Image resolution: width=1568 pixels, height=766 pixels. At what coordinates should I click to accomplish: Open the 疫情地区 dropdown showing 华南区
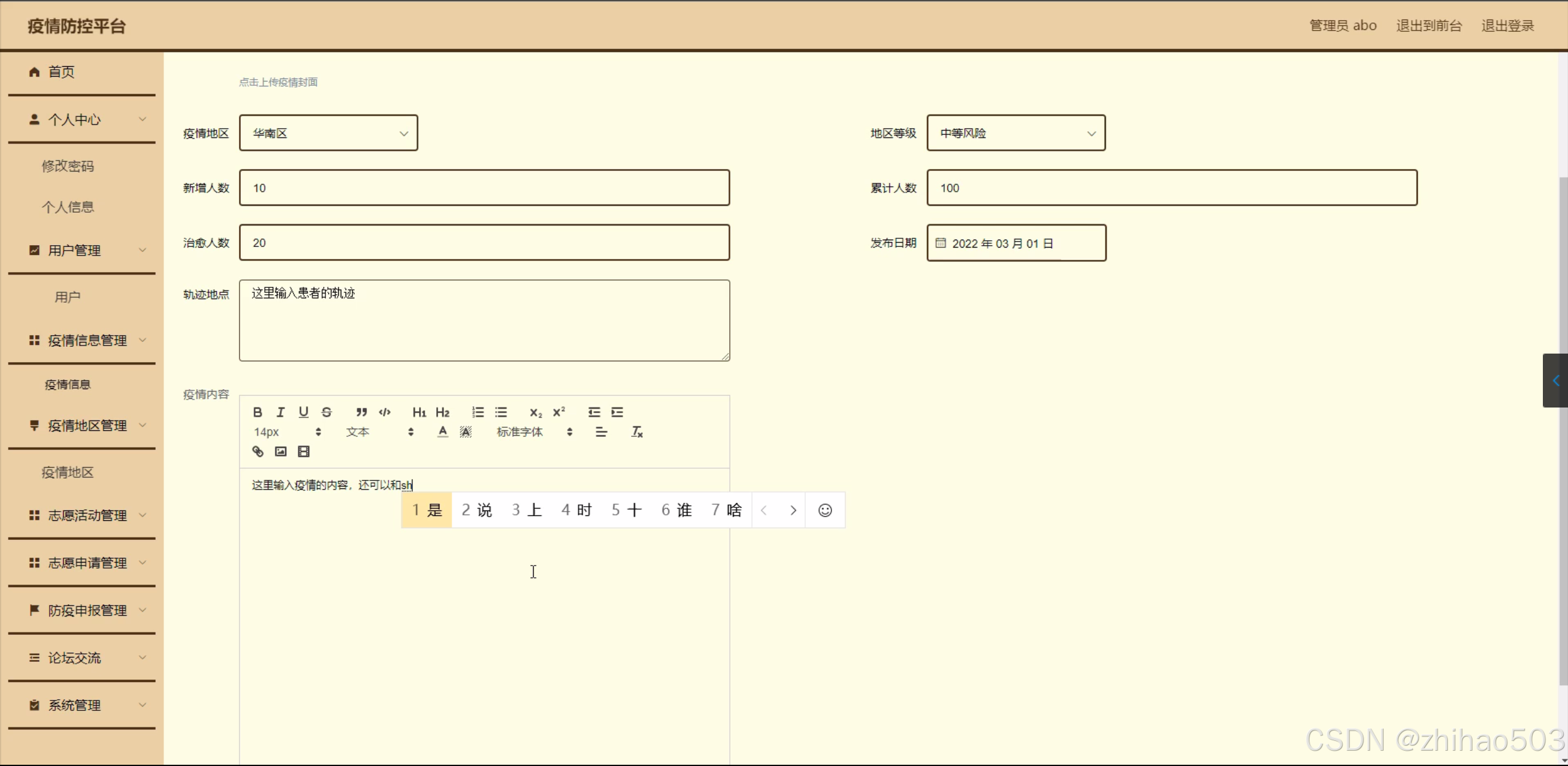point(328,133)
